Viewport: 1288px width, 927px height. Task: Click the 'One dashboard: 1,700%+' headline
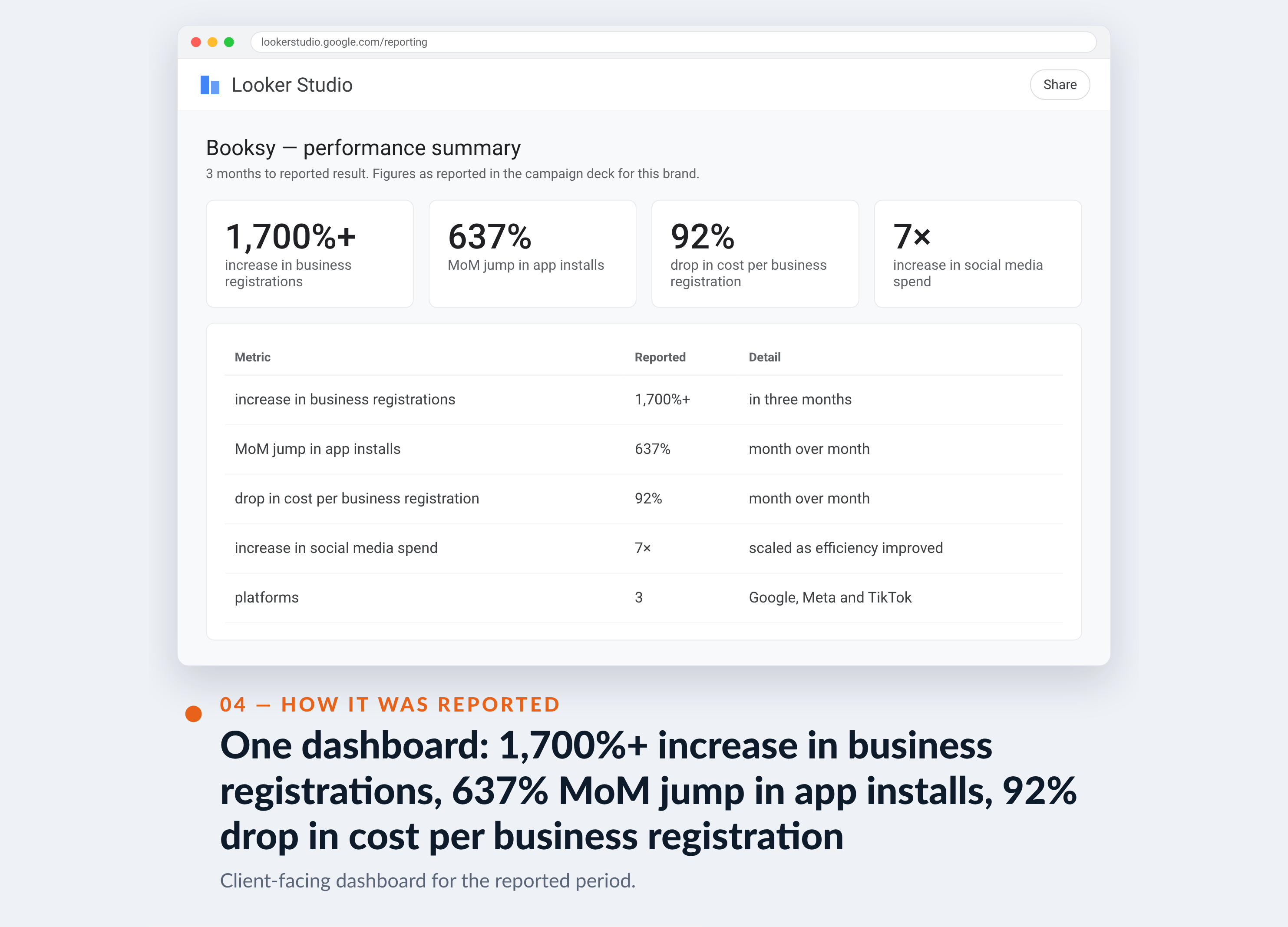click(x=648, y=791)
